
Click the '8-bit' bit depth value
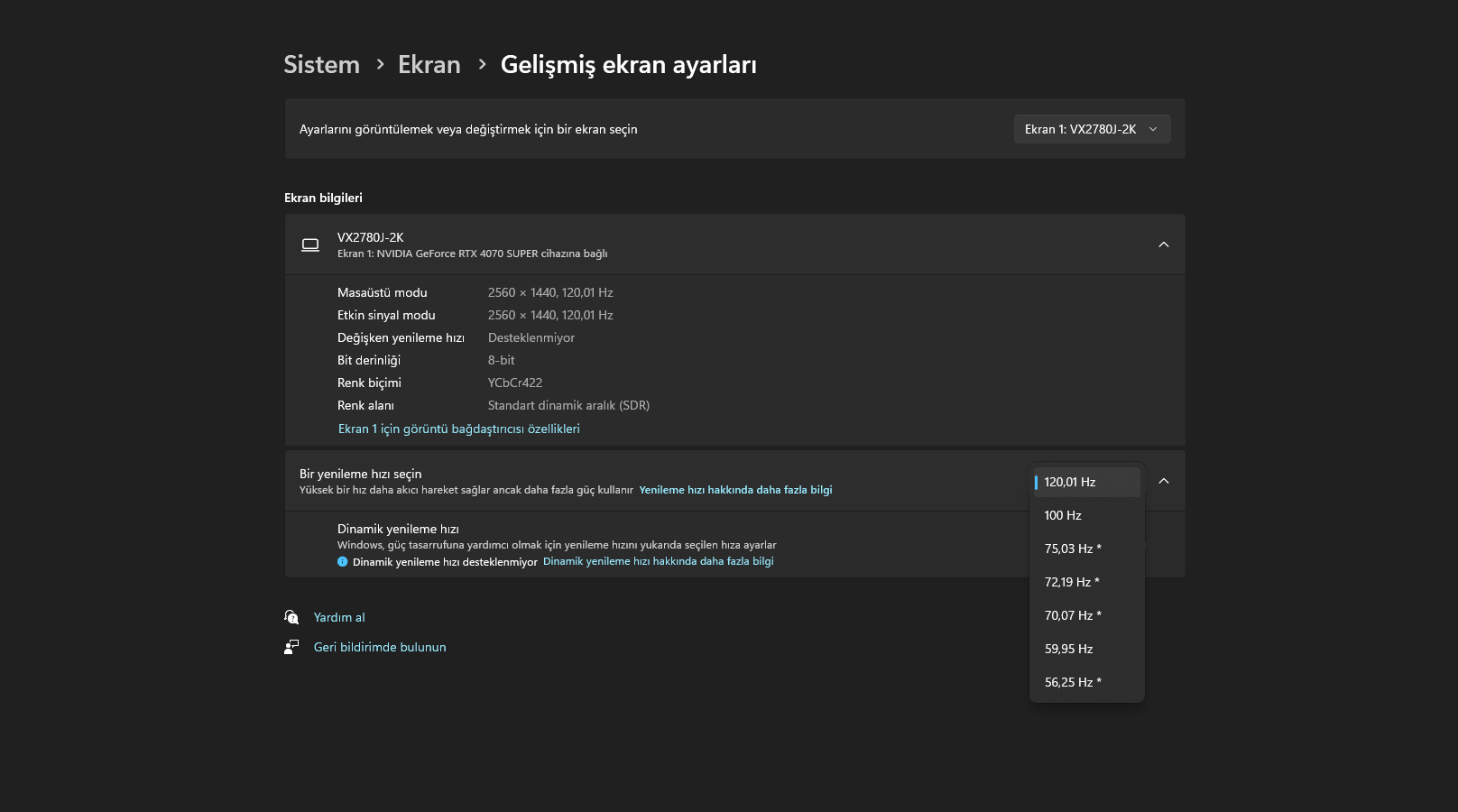pos(502,360)
